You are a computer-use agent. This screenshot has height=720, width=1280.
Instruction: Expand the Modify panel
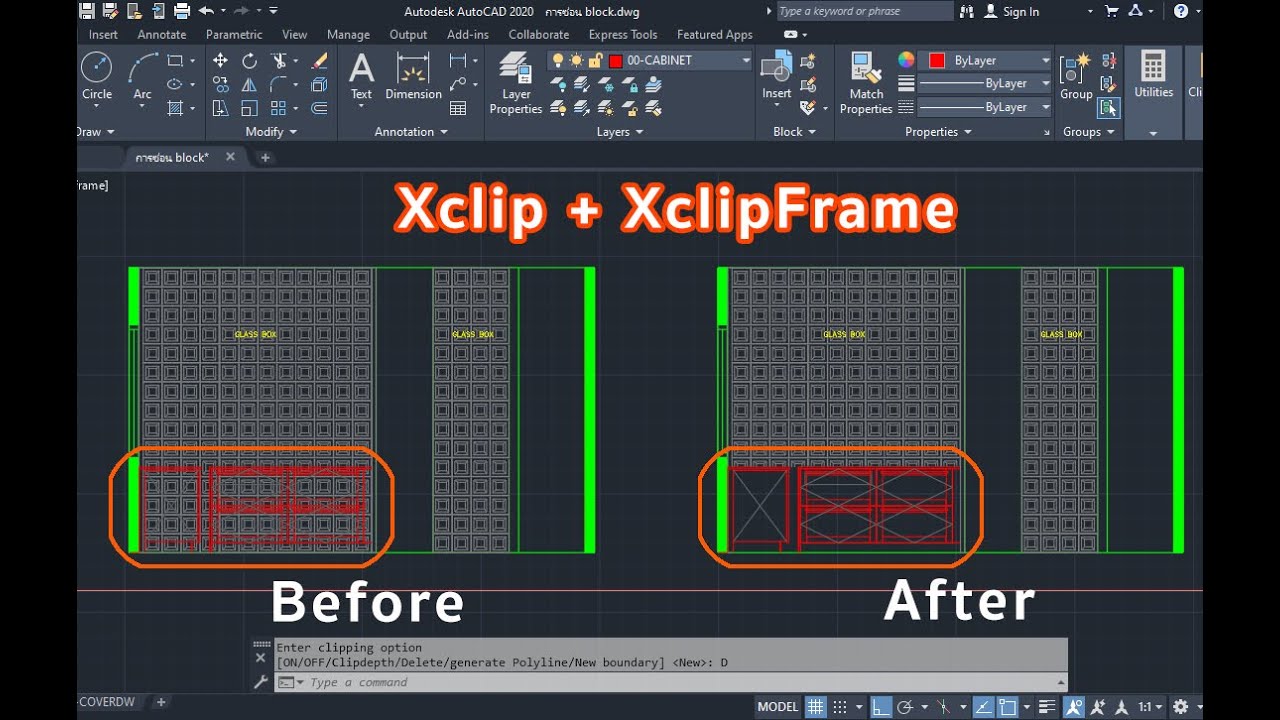(x=270, y=132)
